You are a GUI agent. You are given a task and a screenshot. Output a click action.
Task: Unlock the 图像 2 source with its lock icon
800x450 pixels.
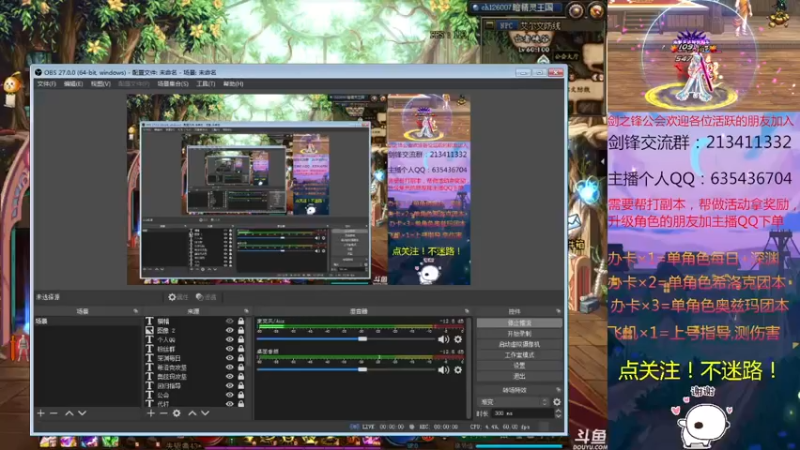click(x=241, y=331)
